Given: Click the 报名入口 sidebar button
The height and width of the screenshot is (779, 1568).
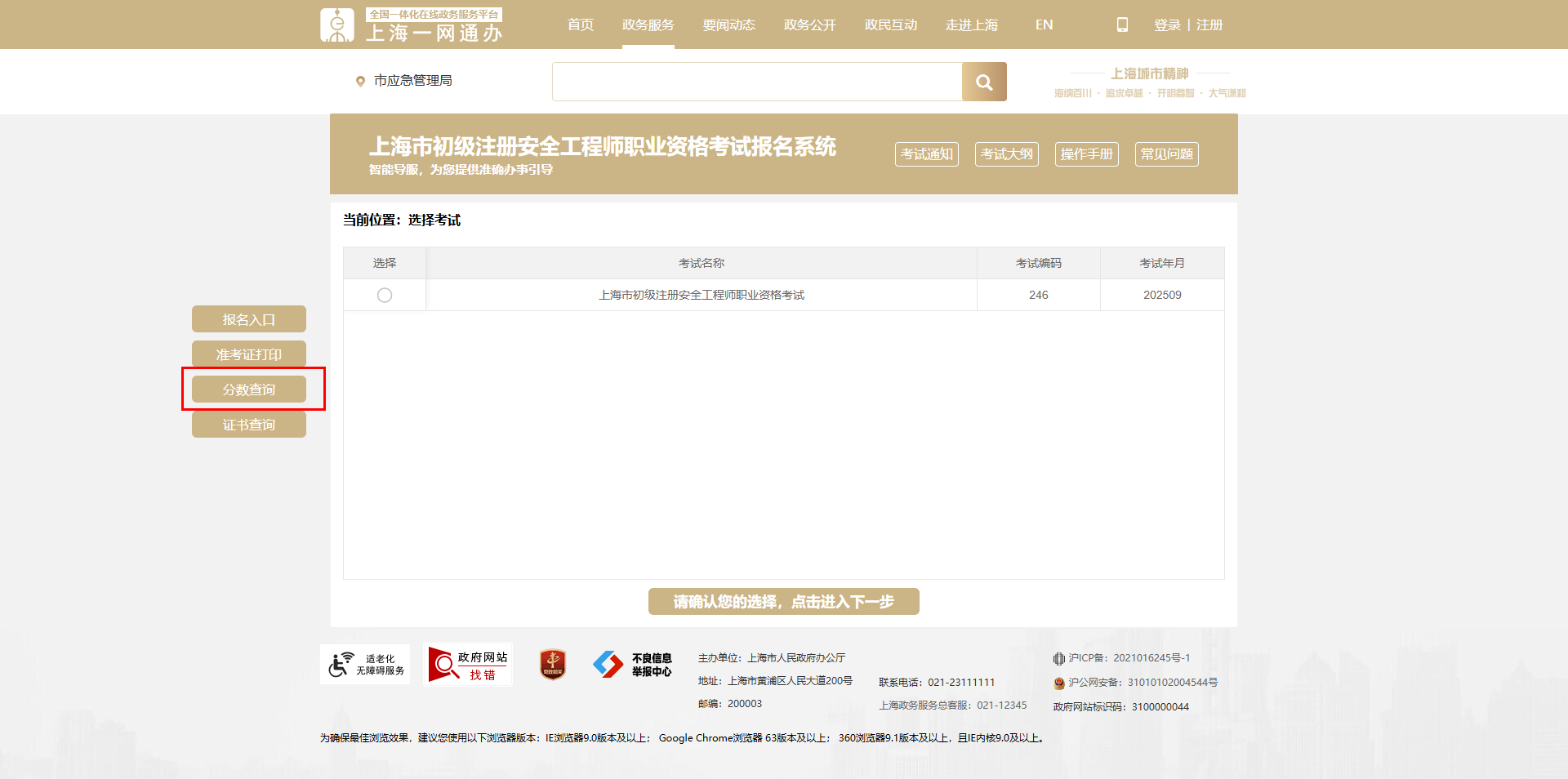Looking at the screenshot, I should [x=249, y=319].
